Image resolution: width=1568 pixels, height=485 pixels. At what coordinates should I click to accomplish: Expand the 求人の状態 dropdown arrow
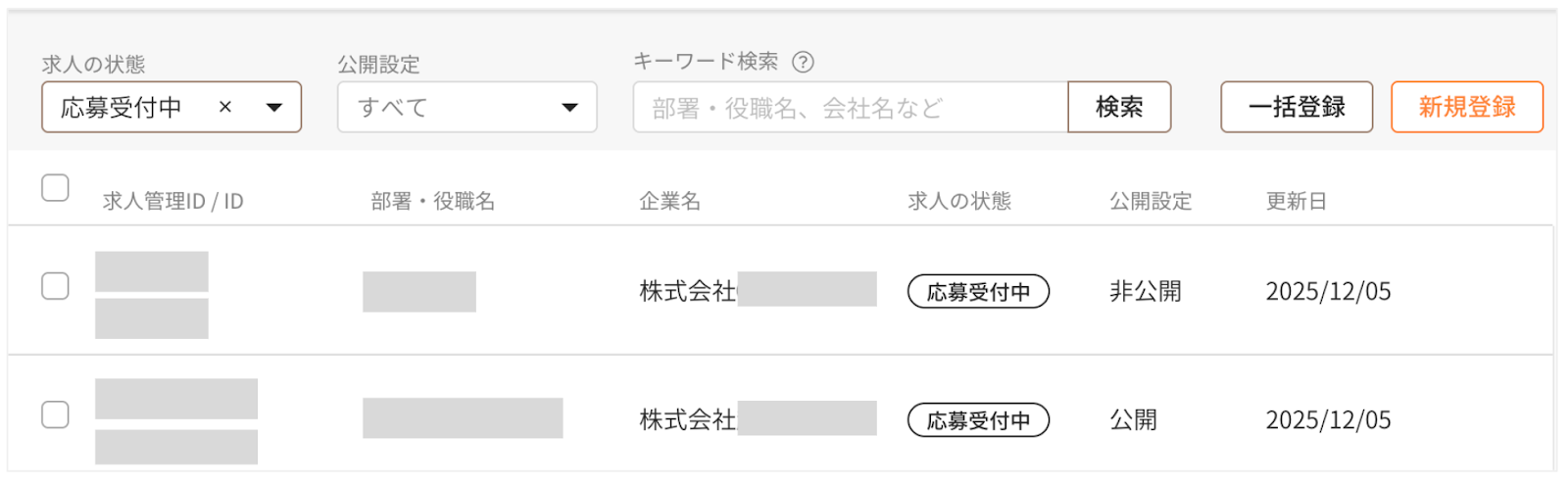point(274,107)
